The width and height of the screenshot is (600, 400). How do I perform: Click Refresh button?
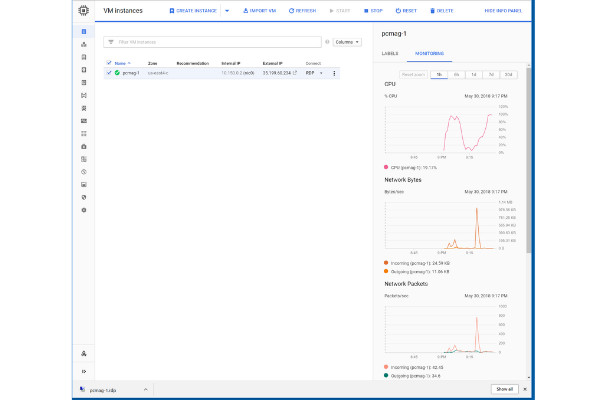pyautogui.click(x=302, y=11)
